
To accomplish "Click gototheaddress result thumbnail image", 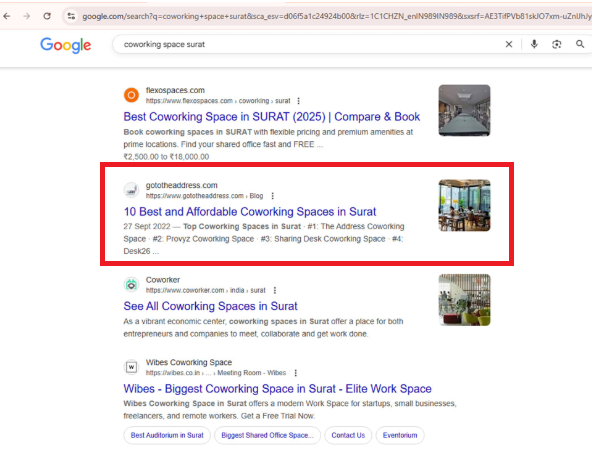I will click(464, 205).
